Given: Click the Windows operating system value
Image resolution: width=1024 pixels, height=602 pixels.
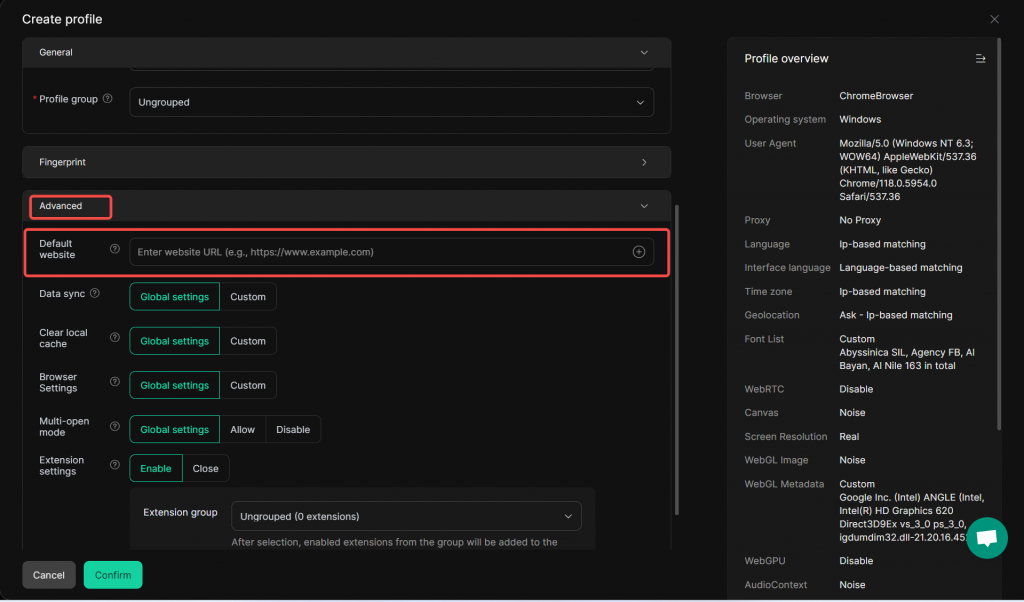Looking at the screenshot, I should 860,119.
